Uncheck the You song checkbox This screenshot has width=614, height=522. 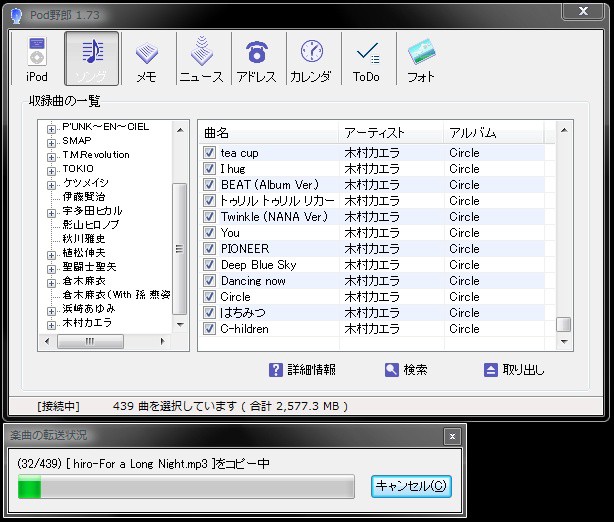point(209,233)
